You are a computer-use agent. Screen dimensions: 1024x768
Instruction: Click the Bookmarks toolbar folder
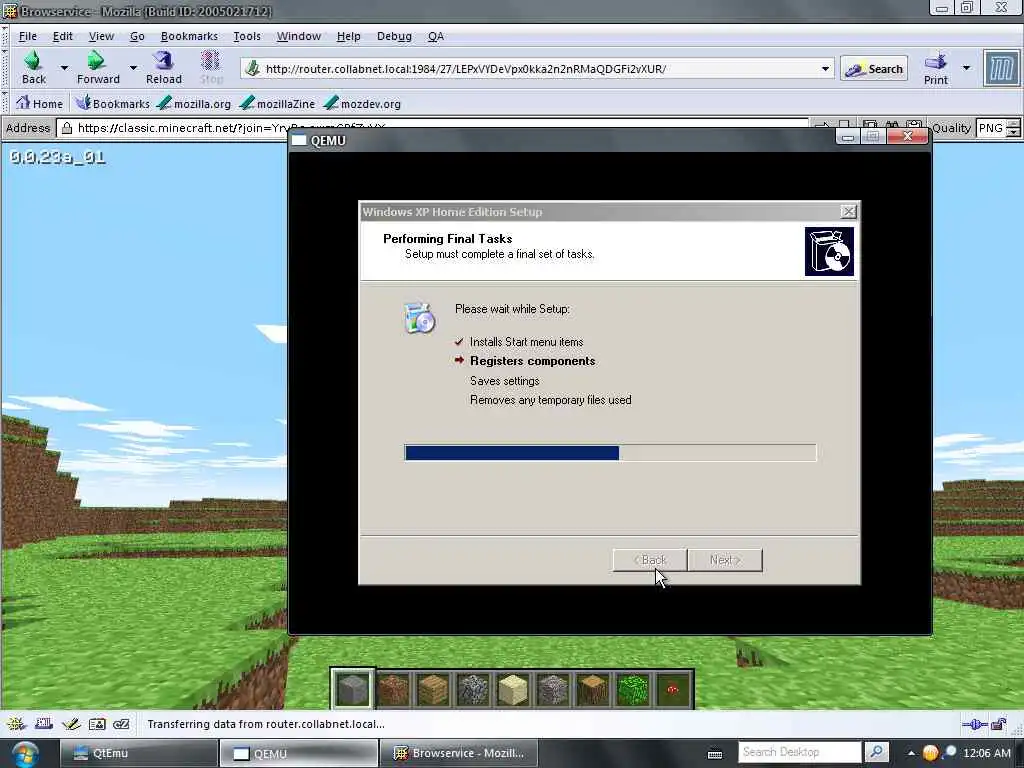[x=112, y=103]
